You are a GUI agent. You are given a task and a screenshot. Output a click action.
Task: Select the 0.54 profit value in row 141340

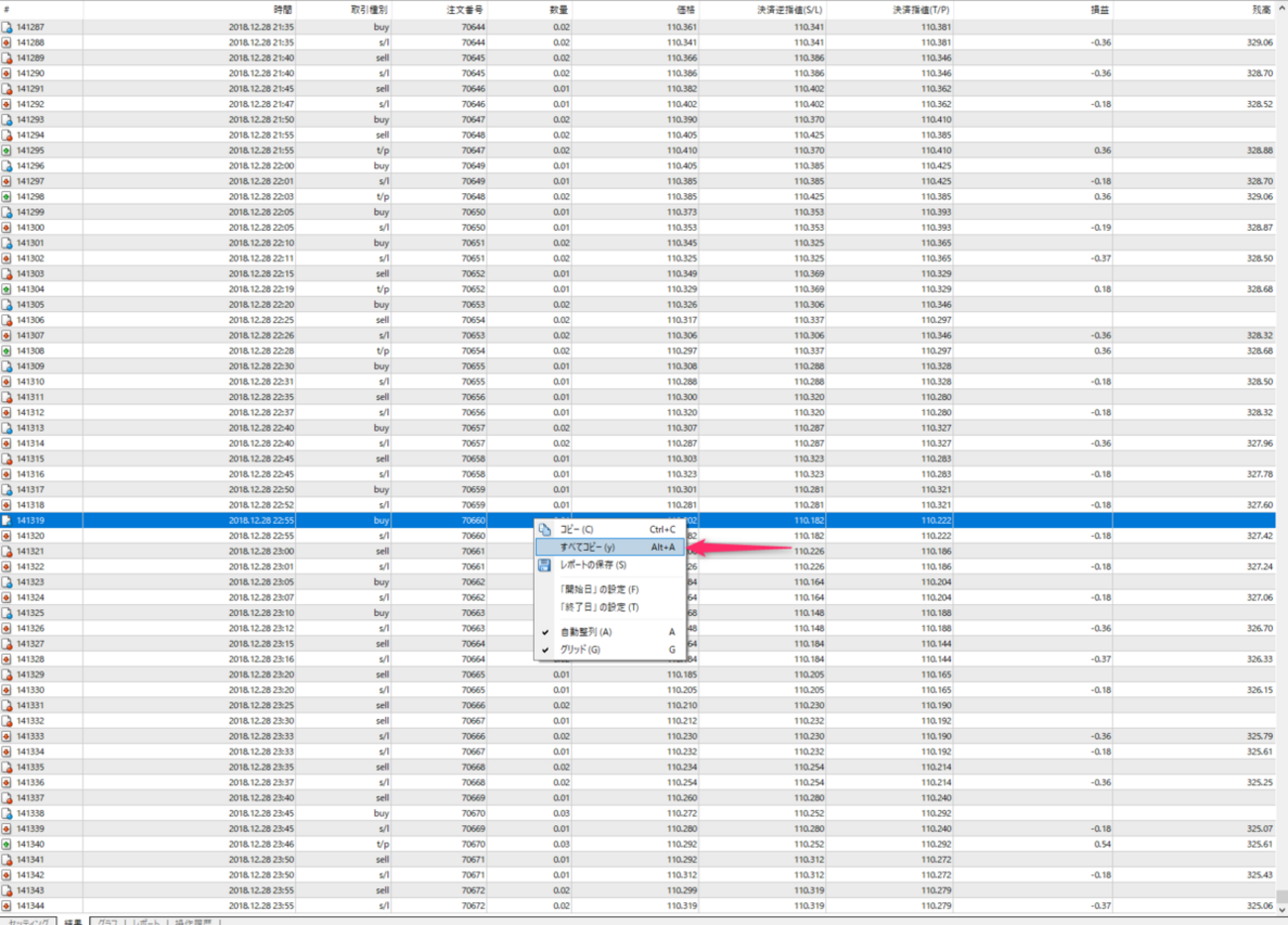tap(1102, 844)
